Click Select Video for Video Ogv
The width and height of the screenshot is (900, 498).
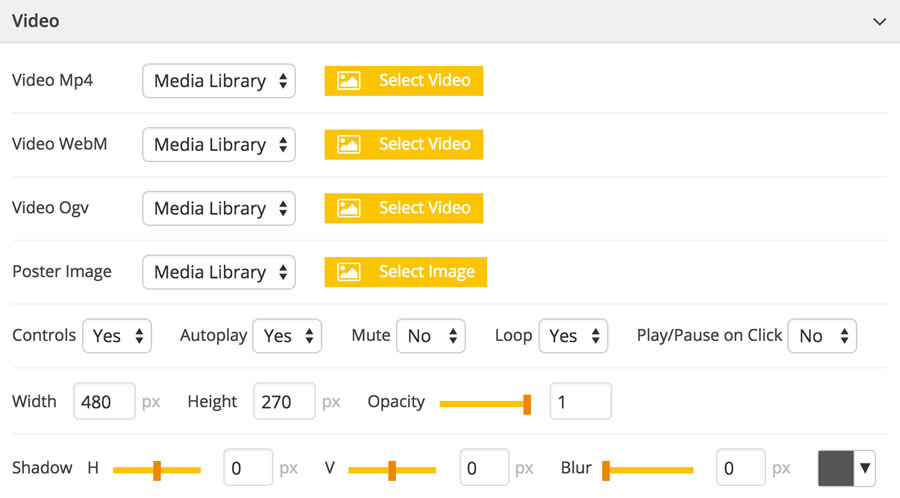404,208
